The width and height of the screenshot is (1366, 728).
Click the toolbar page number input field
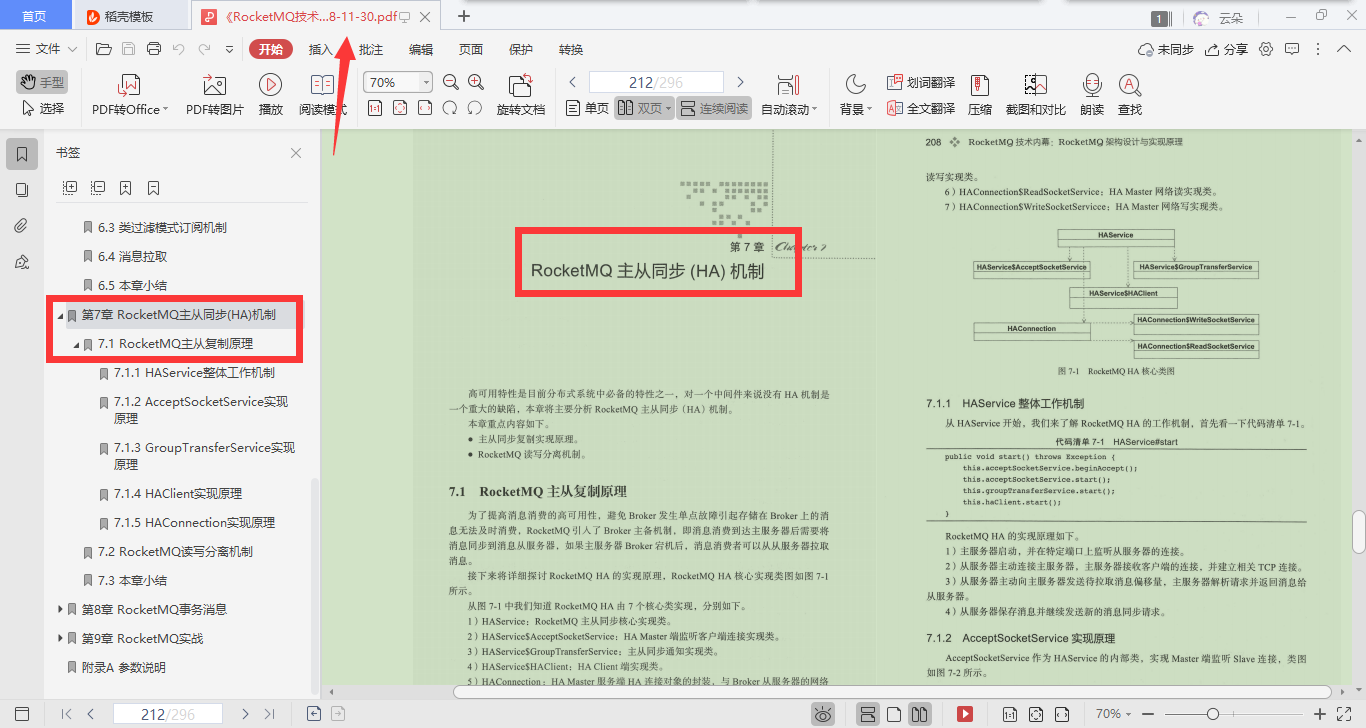[656, 82]
